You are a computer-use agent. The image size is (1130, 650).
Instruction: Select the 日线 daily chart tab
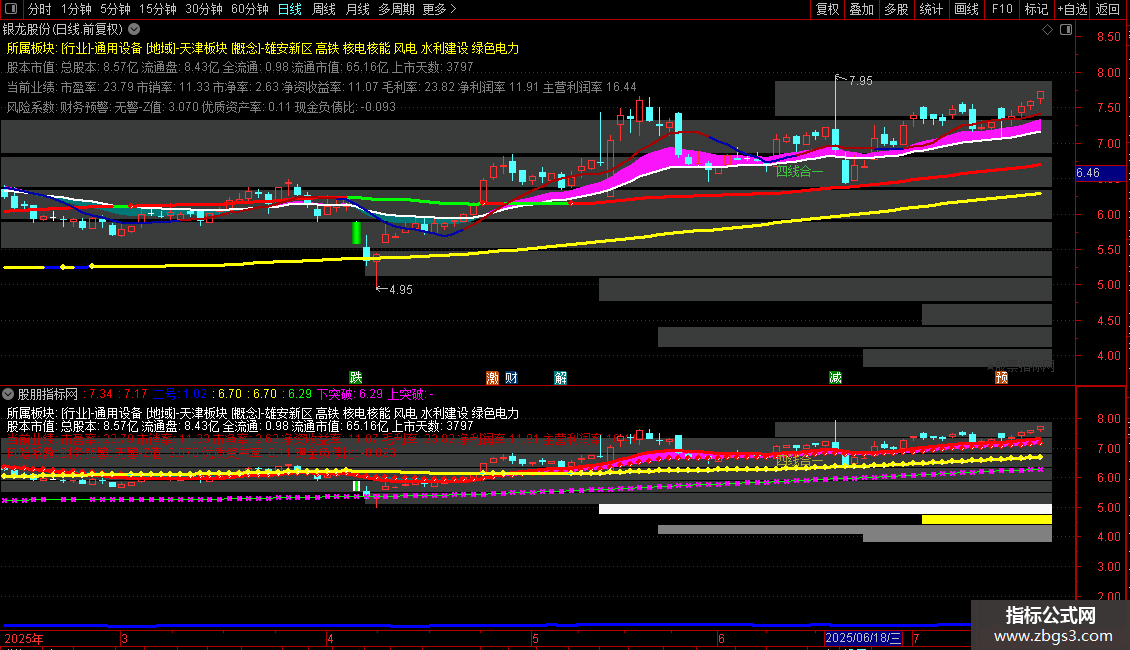point(290,9)
